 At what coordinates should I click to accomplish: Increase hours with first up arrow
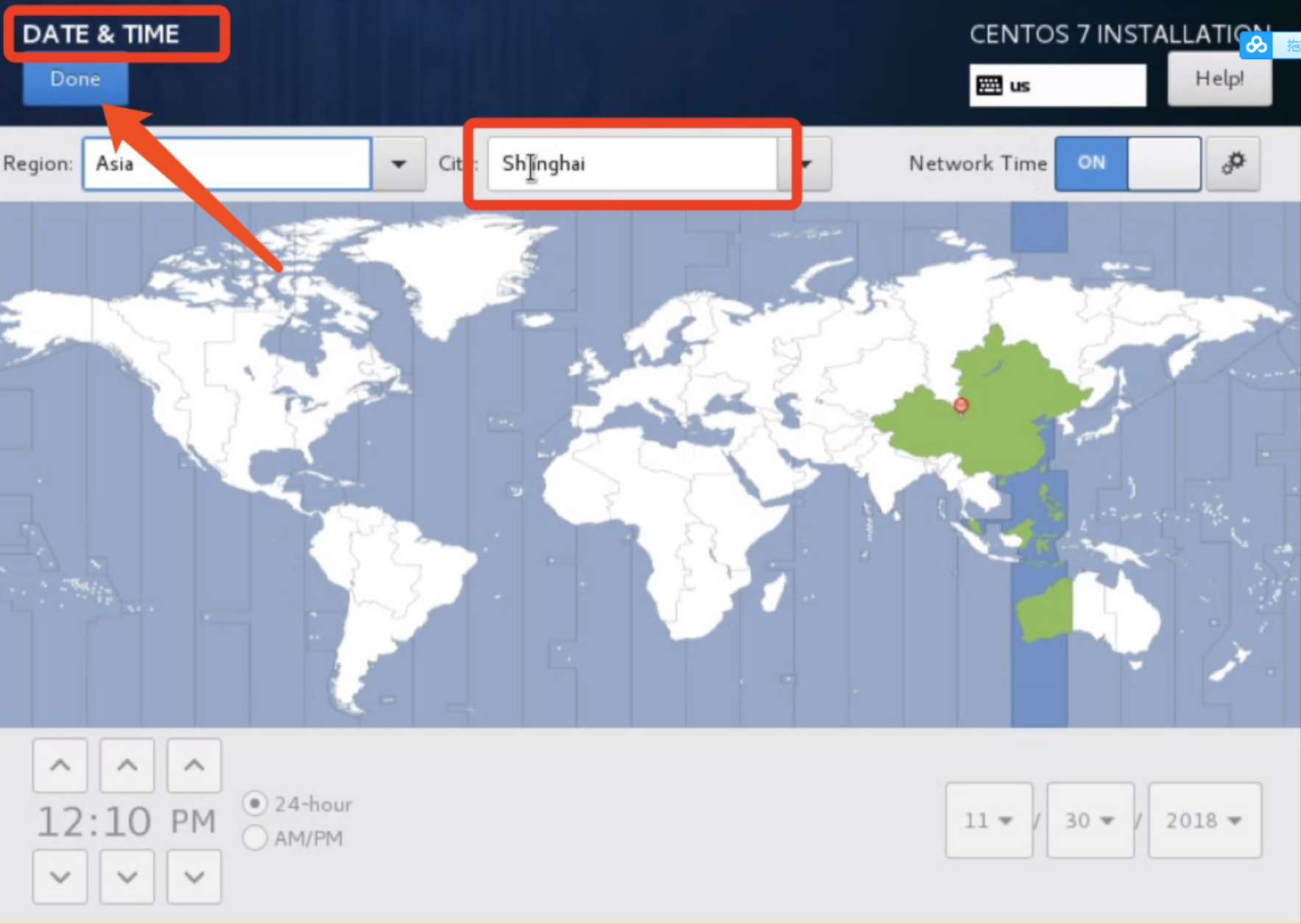[60, 765]
